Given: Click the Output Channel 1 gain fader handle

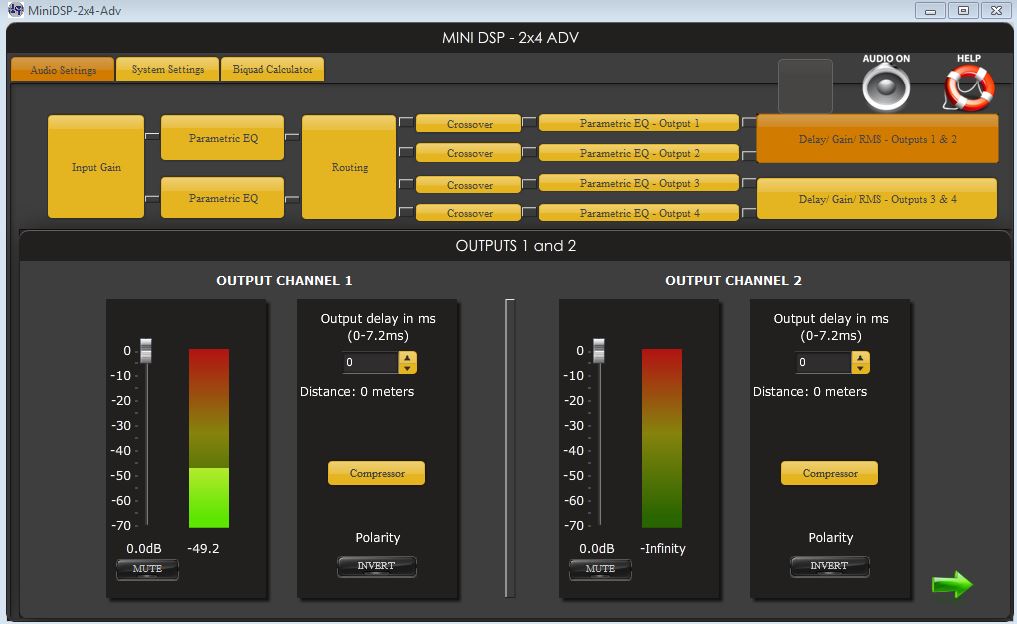Looking at the screenshot, I should 146,350.
